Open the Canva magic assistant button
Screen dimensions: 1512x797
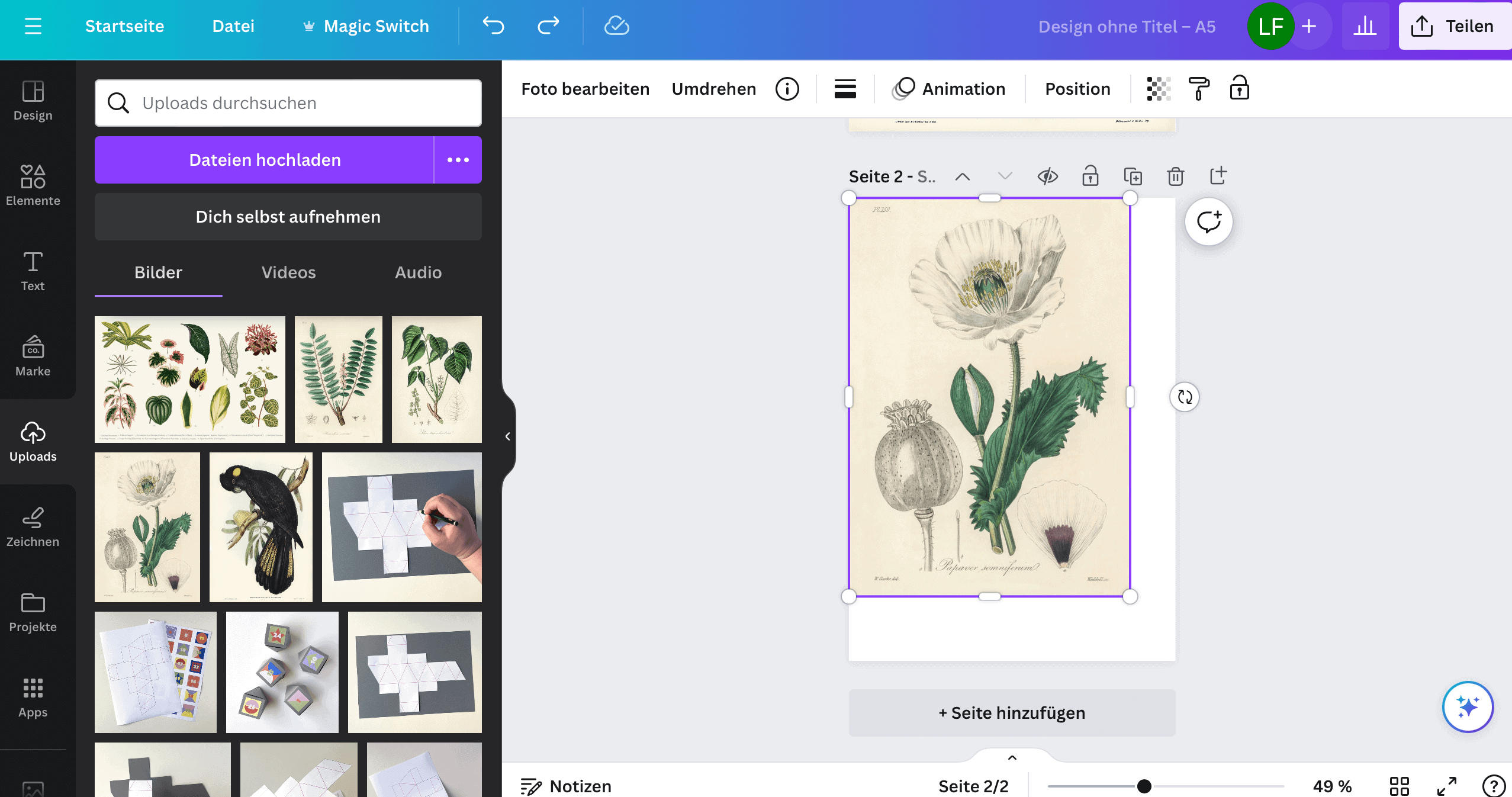pos(1468,706)
